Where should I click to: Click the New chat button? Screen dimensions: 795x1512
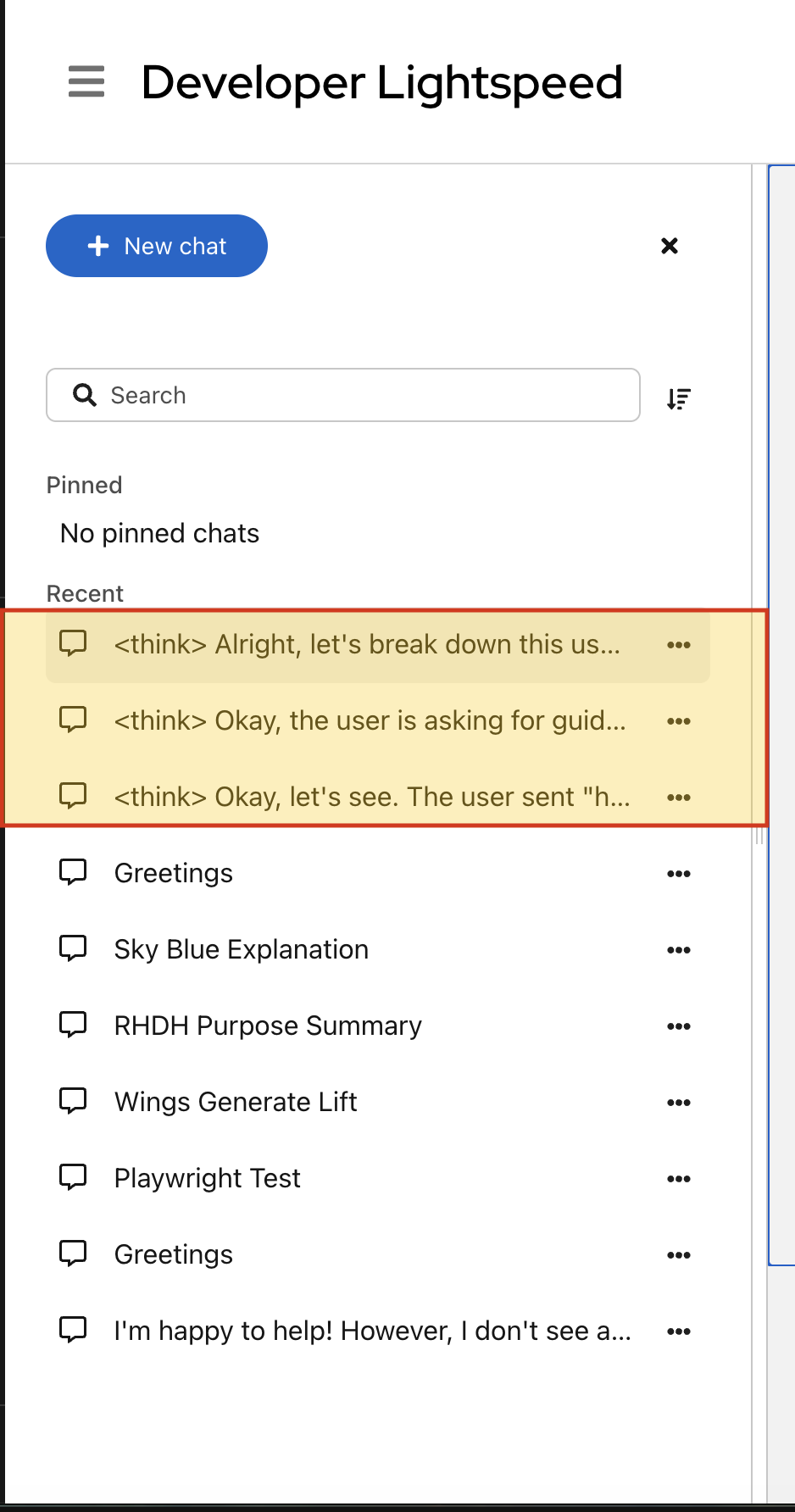[x=157, y=246]
